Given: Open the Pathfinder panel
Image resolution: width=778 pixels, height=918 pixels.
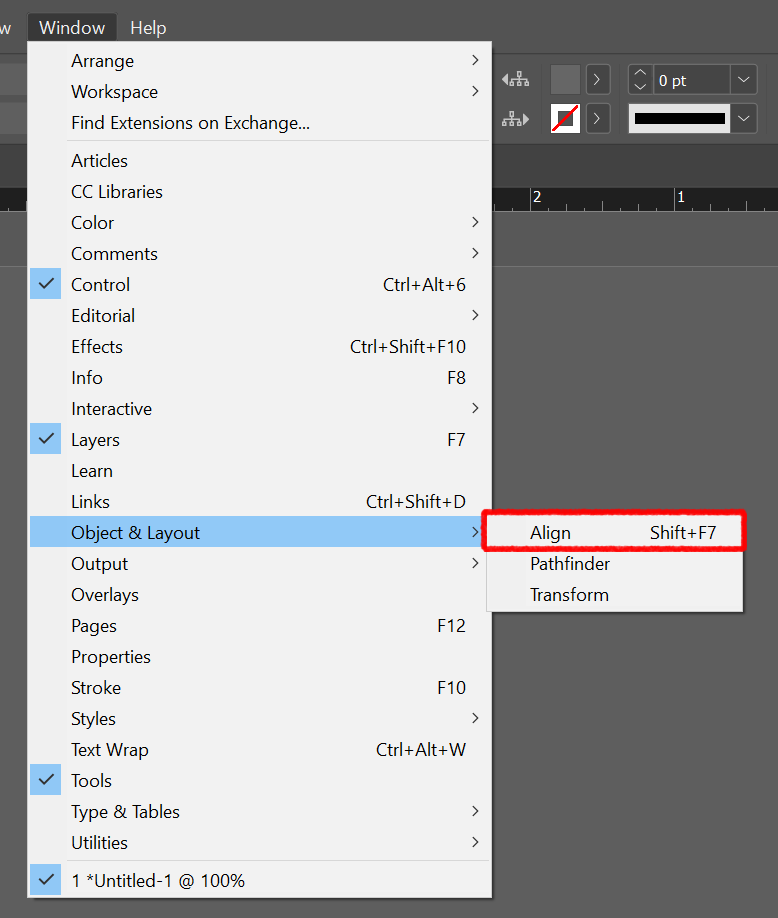Looking at the screenshot, I should tap(615, 564).
